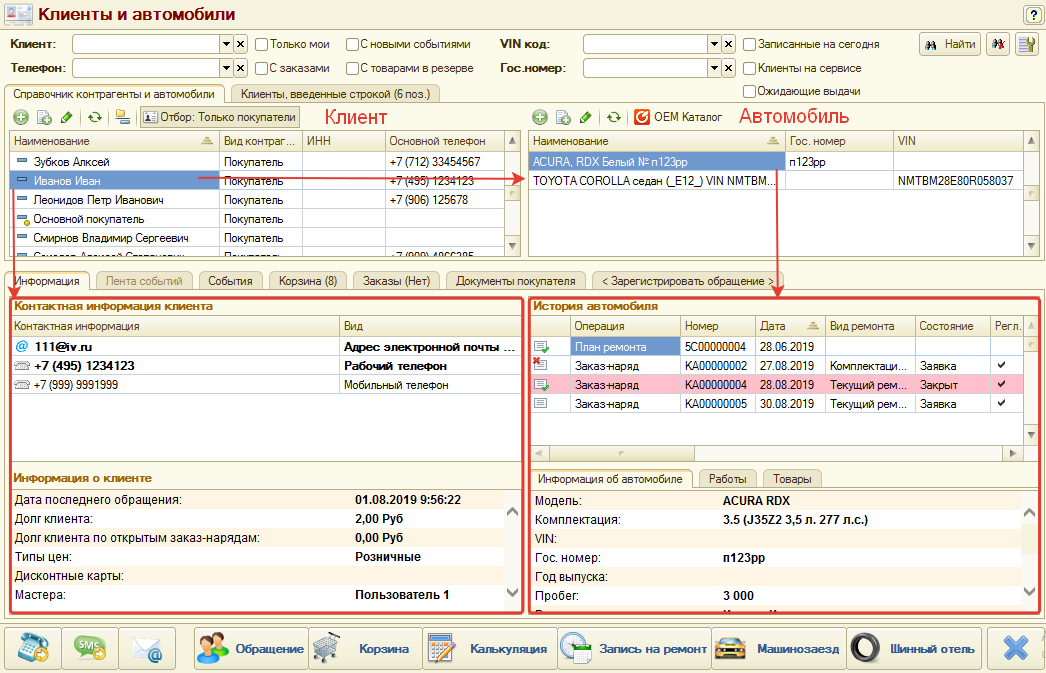Screen dimensions: 1046x673
Task: Click the copy client icon in client toolbar
Action: pos(45,117)
